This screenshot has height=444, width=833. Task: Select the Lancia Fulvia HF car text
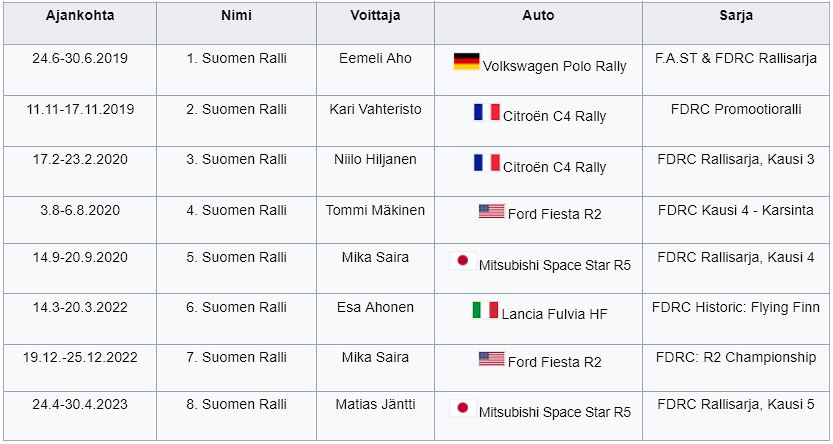point(555,313)
